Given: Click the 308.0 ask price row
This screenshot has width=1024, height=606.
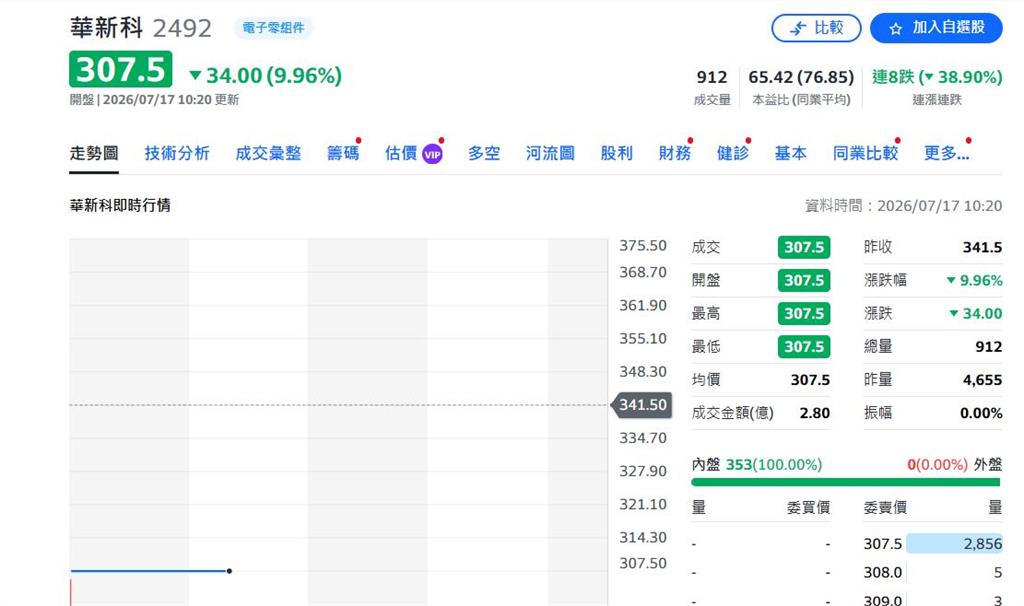Looking at the screenshot, I should pyautogui.click(x=883, y=573).
